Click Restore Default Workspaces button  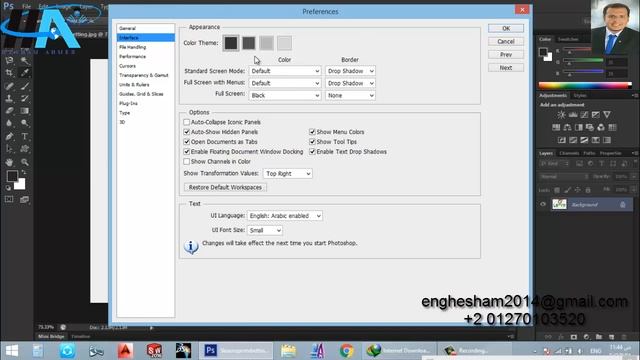pyautogui.click(x=225, y=187)
